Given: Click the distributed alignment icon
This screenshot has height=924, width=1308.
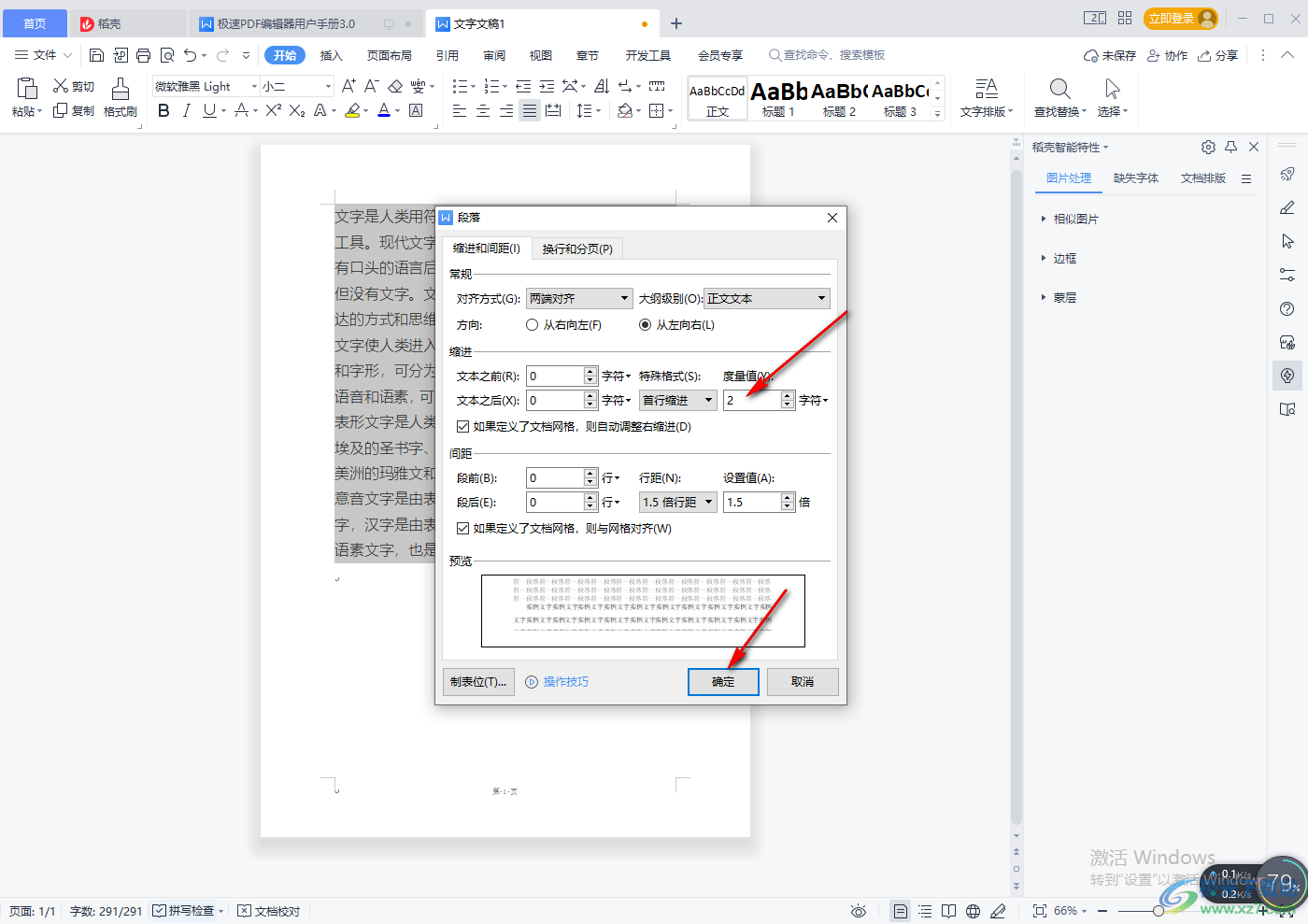Looking at the screenshot, I should 553,110.
